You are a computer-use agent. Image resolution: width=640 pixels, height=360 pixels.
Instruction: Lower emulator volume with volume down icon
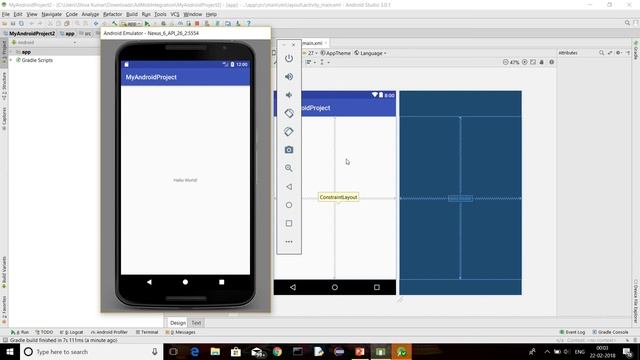[289, 95]
